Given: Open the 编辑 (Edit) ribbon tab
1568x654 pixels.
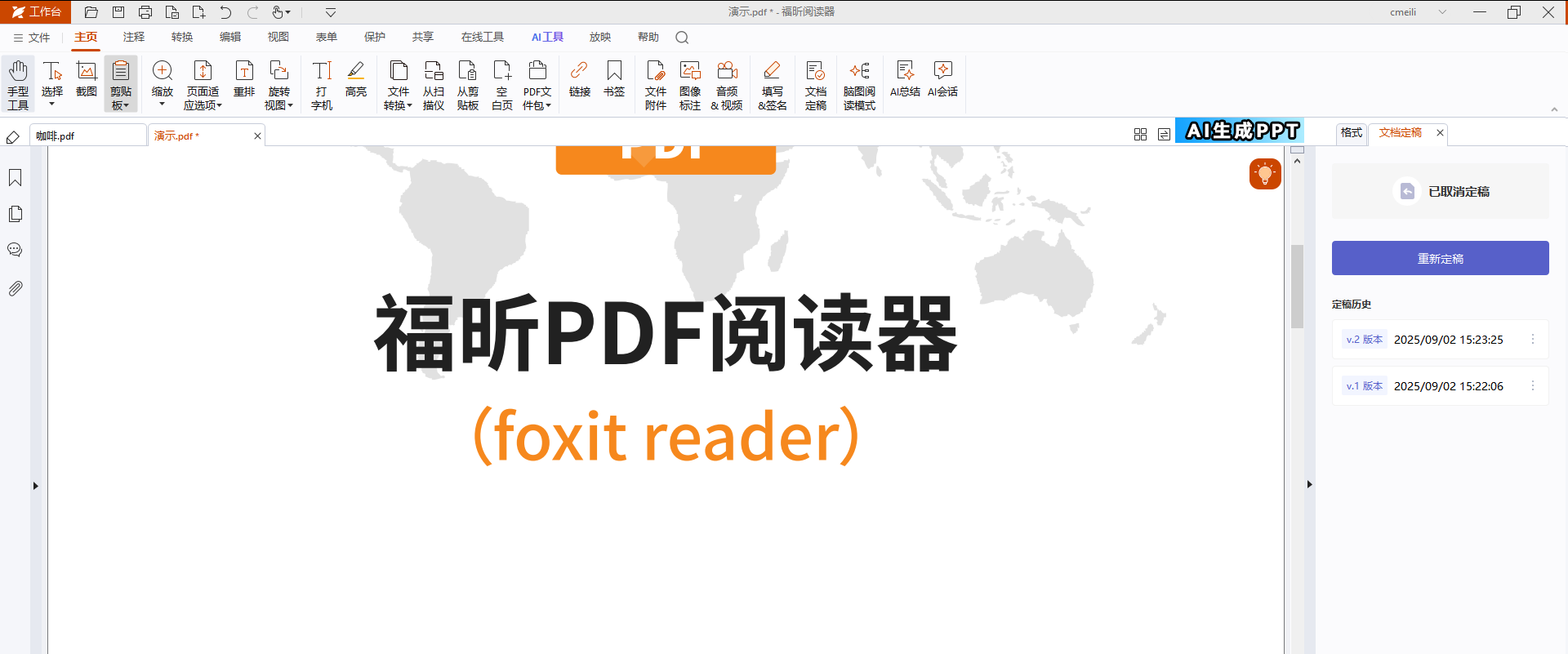Looking at the screenshot, I should 230,38.
